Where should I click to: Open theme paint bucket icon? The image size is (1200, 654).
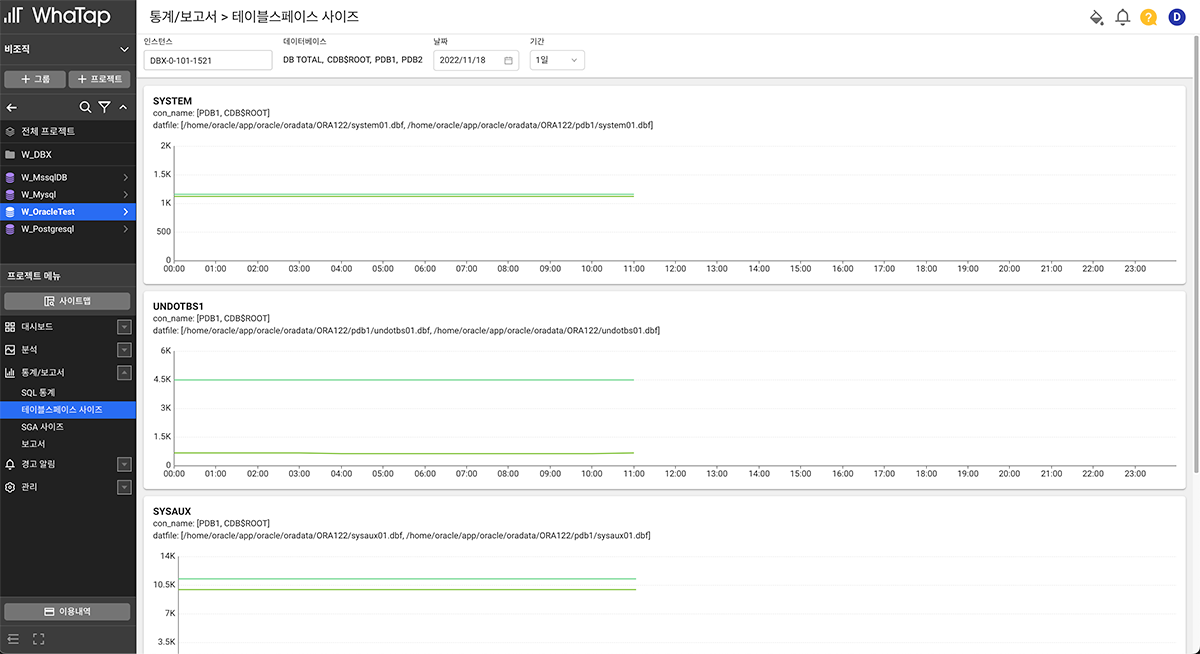(x=1097, y=17)
